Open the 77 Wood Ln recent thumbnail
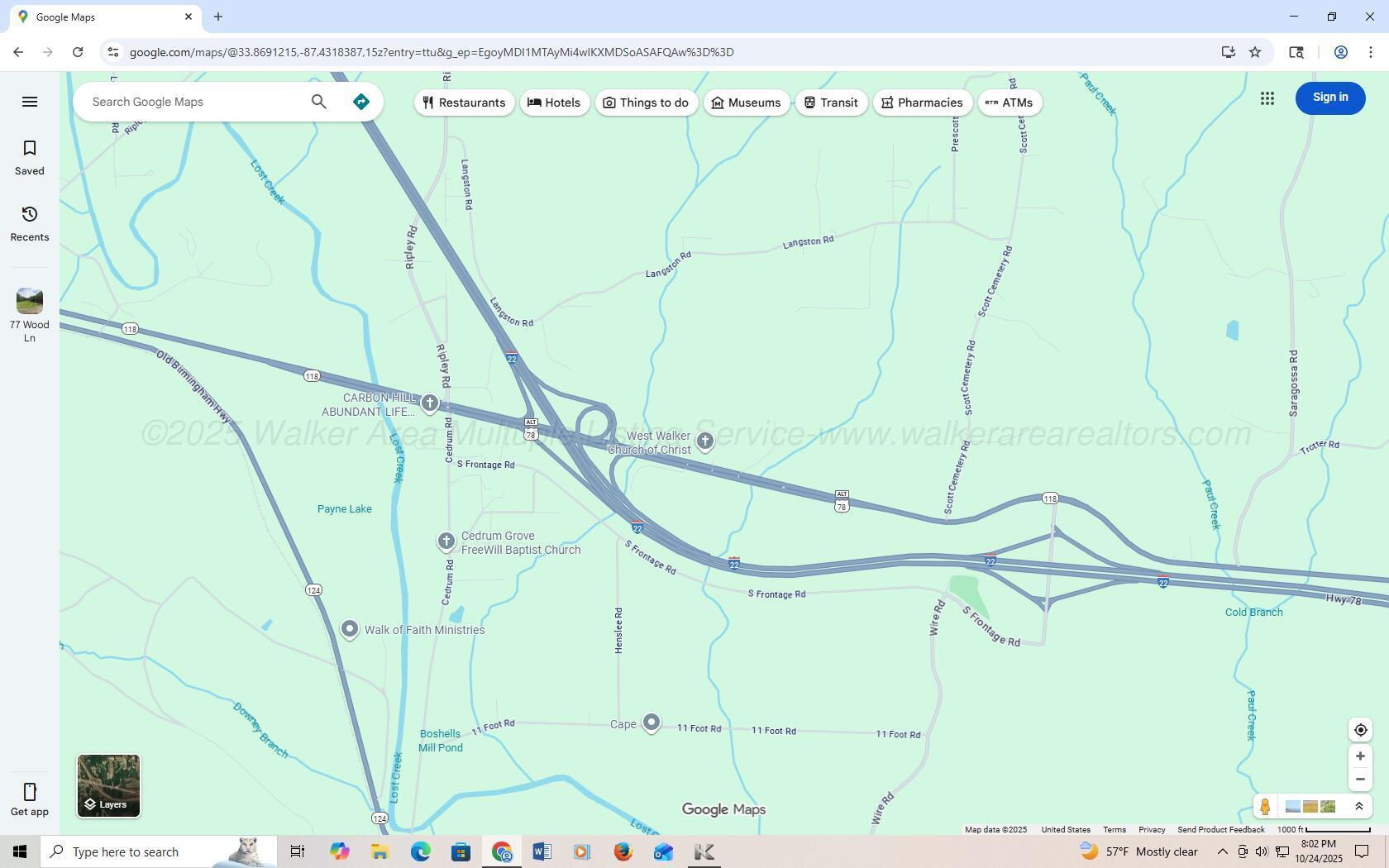Image resolution: width=1389 pixels, height=868 pixels. (x=30, y=301)
